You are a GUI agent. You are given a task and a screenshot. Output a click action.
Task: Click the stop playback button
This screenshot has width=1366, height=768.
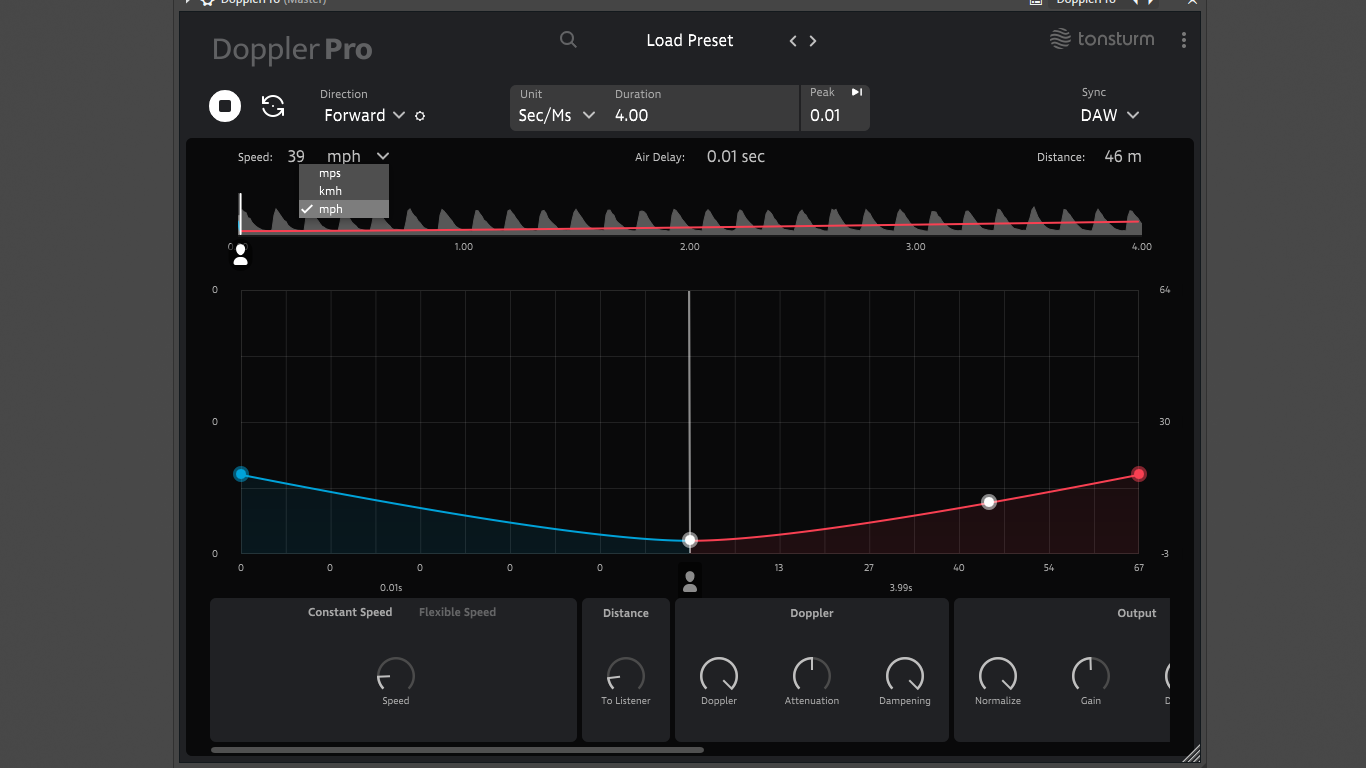click(x=225, y=106)
